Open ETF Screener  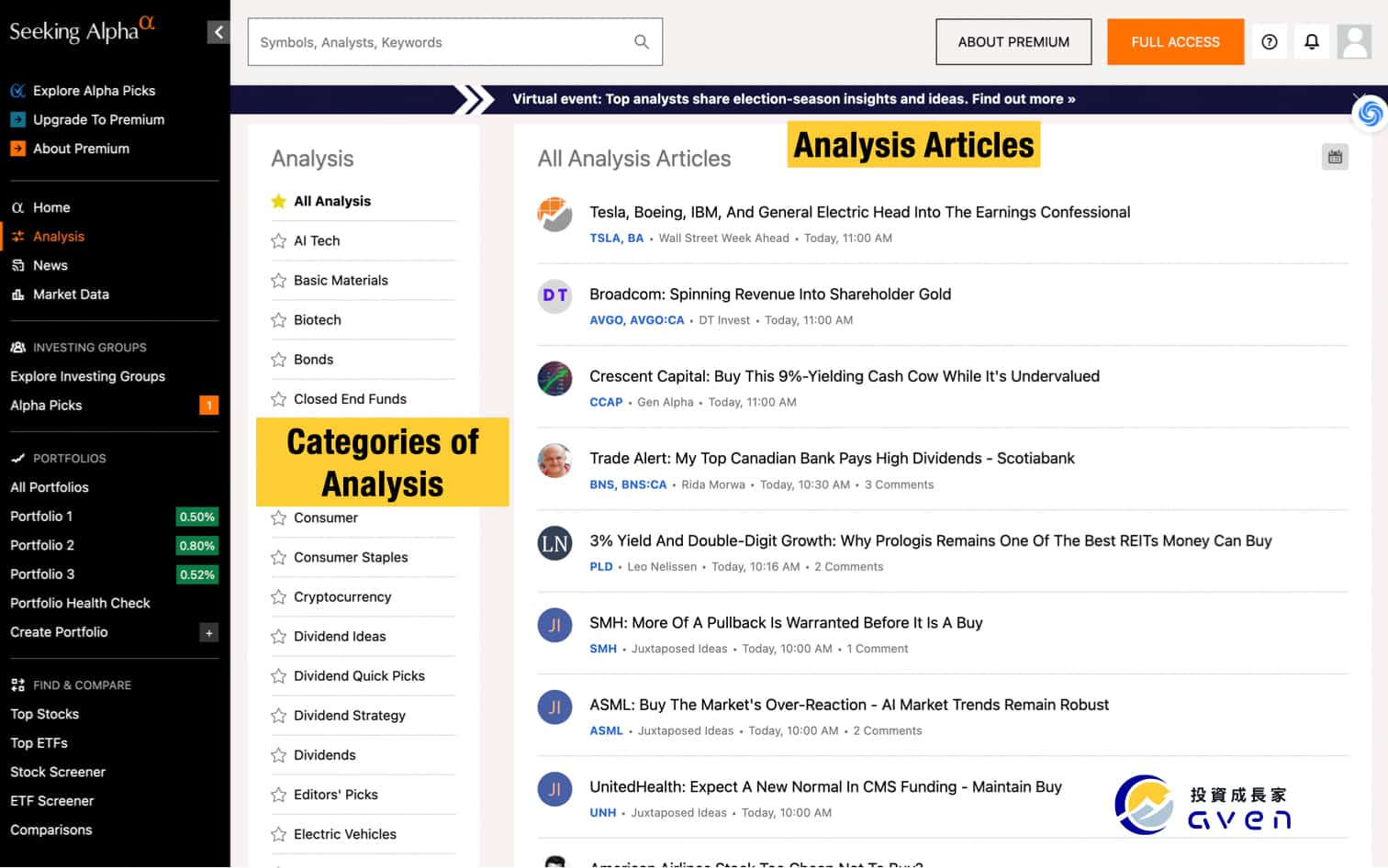coord(52,800)
